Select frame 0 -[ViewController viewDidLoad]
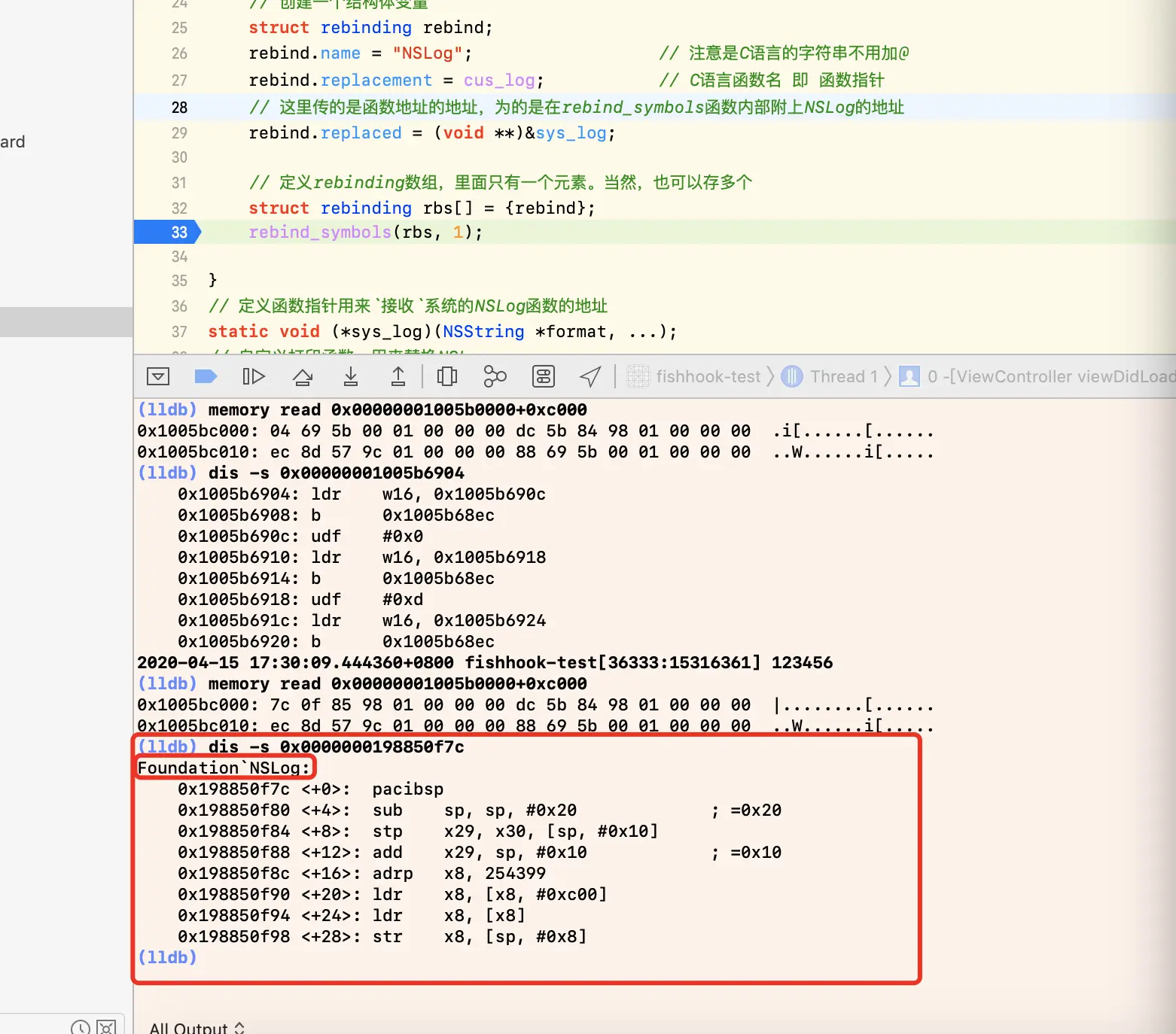Viewport: 1176px width, 1034px height. point(1037,376)
